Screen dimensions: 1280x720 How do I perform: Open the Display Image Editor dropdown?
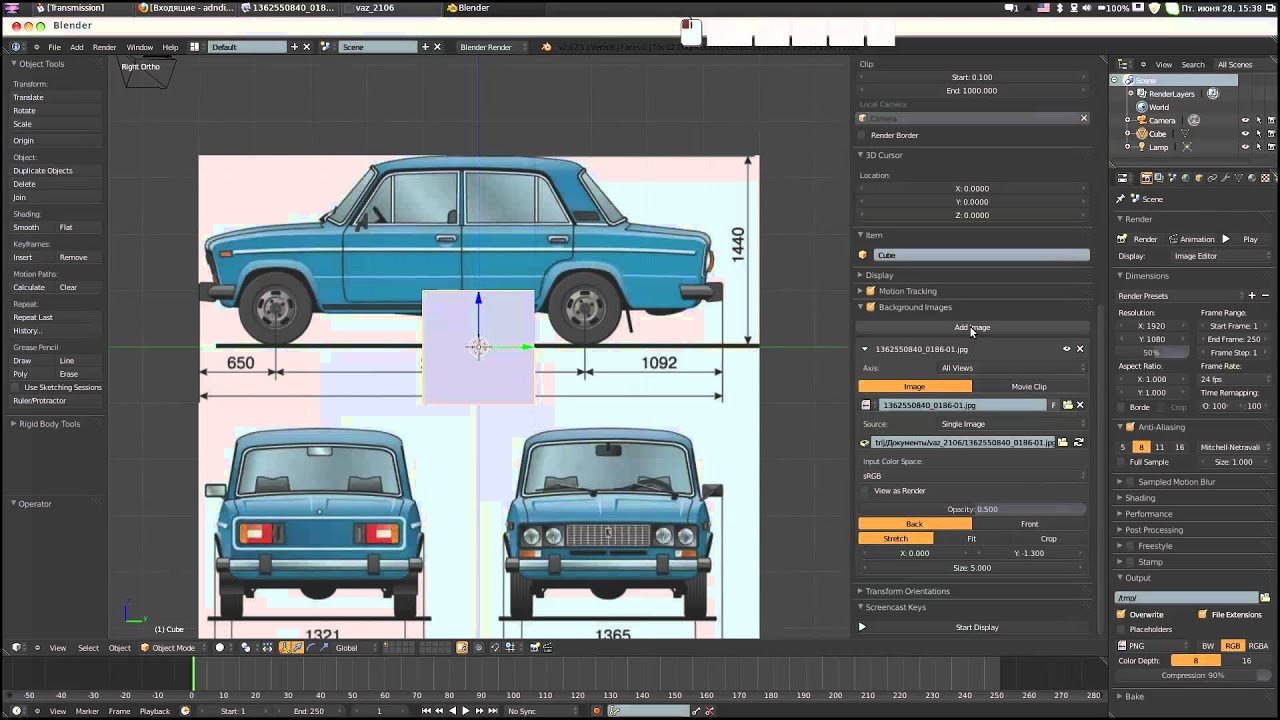pos(1220,256)
